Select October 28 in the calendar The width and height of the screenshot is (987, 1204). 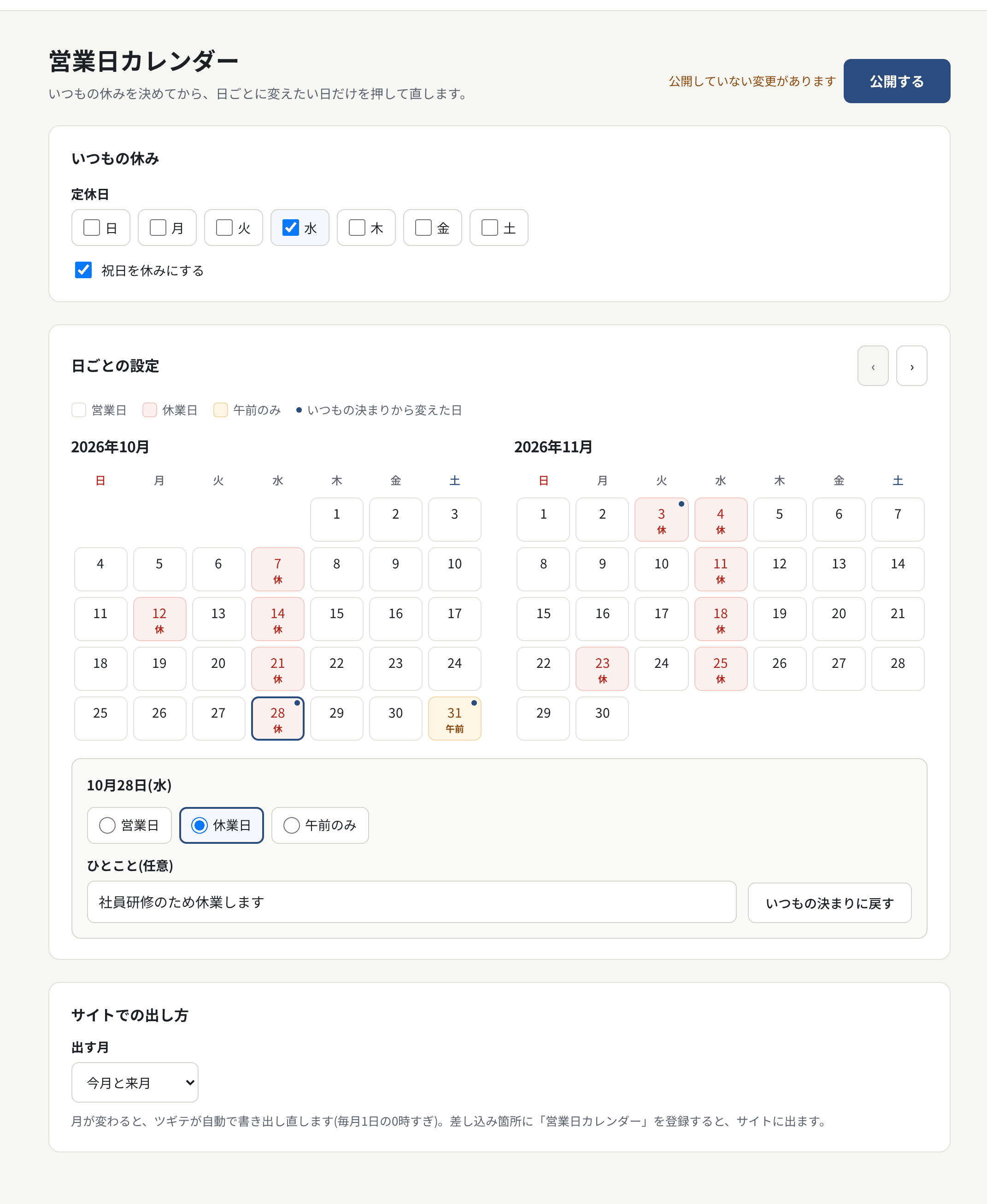[x=277, y=719]
